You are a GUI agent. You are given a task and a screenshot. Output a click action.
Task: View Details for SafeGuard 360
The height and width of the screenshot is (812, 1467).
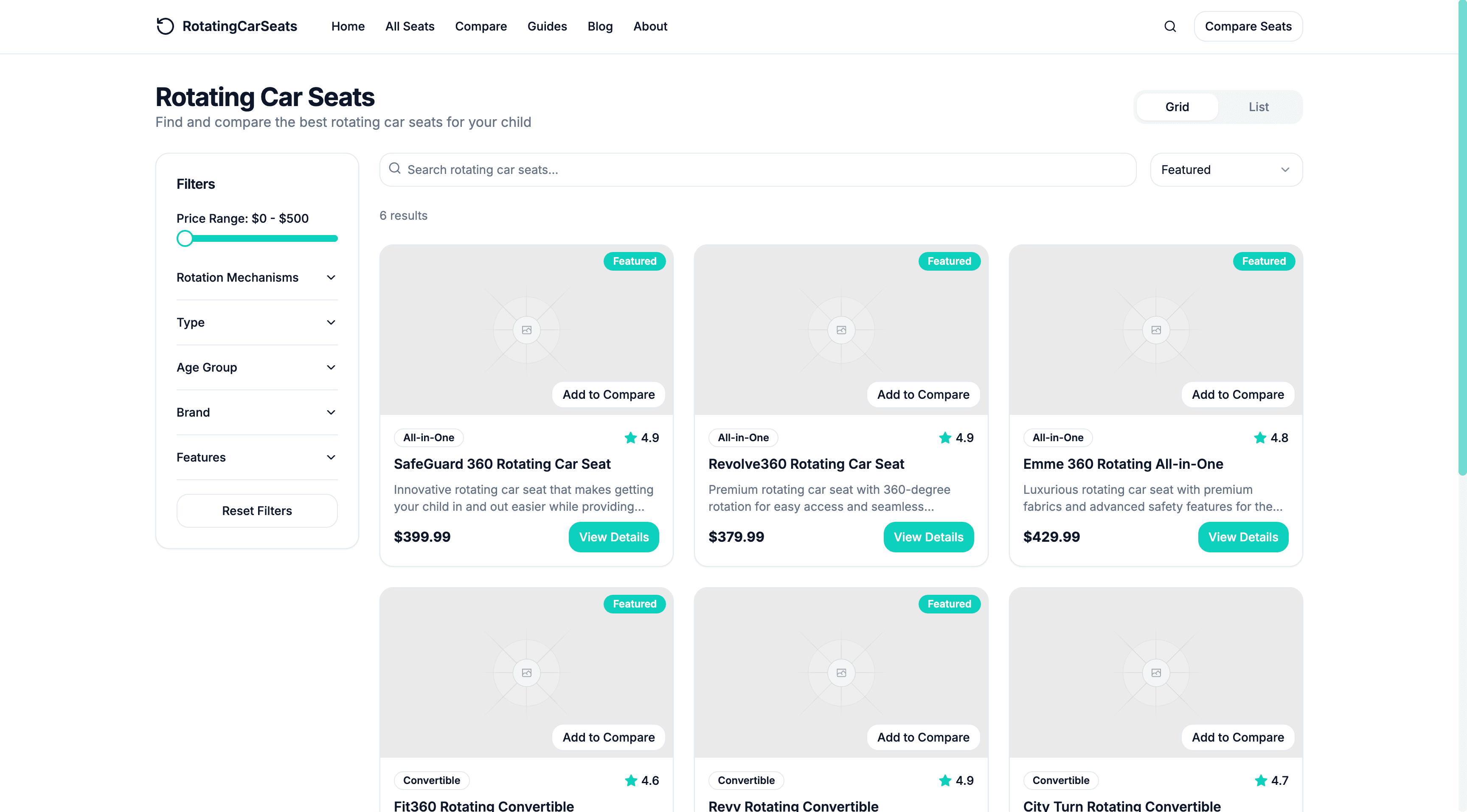coord(613,537)
